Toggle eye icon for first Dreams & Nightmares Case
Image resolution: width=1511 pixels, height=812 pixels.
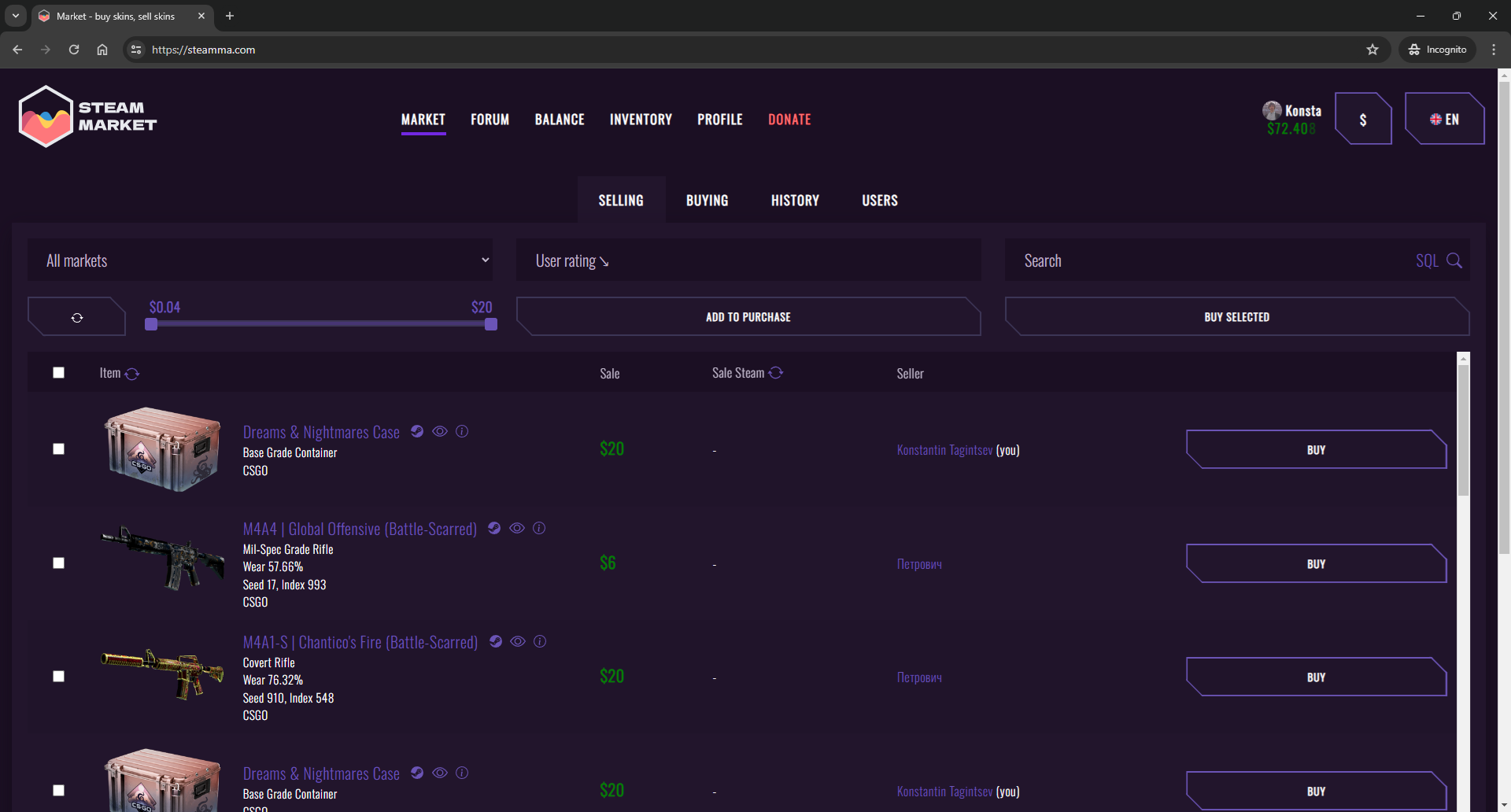pos(440,432)
